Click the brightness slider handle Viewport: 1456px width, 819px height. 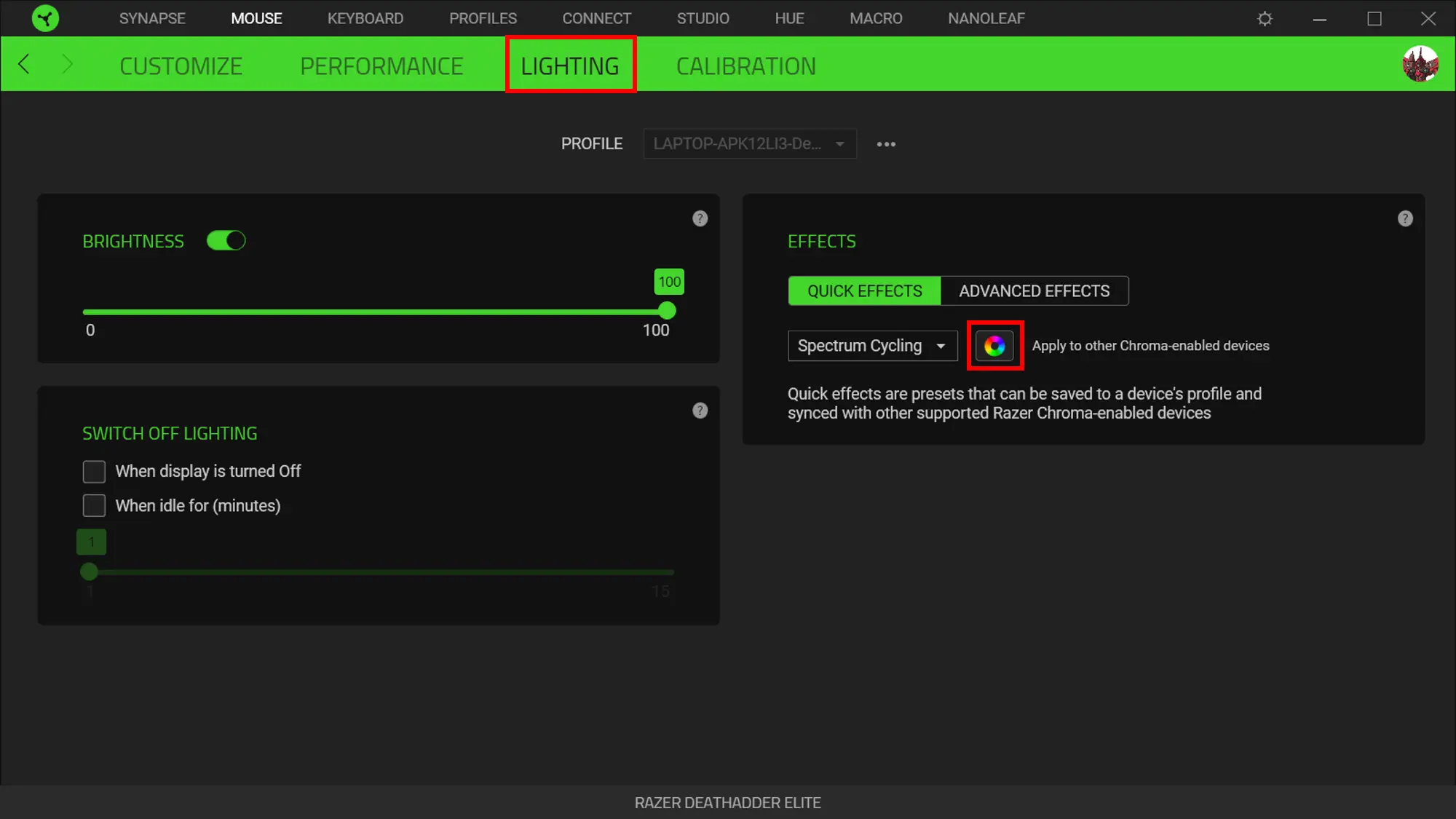(x=667, y=312)
